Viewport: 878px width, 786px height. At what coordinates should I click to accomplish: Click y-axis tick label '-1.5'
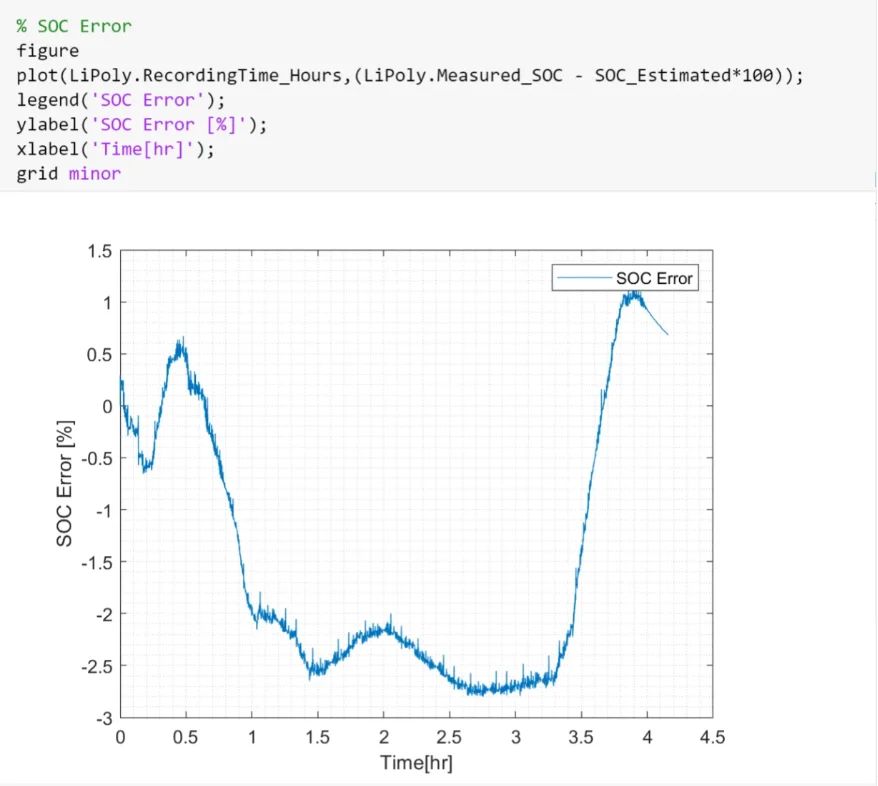(96, 563)
